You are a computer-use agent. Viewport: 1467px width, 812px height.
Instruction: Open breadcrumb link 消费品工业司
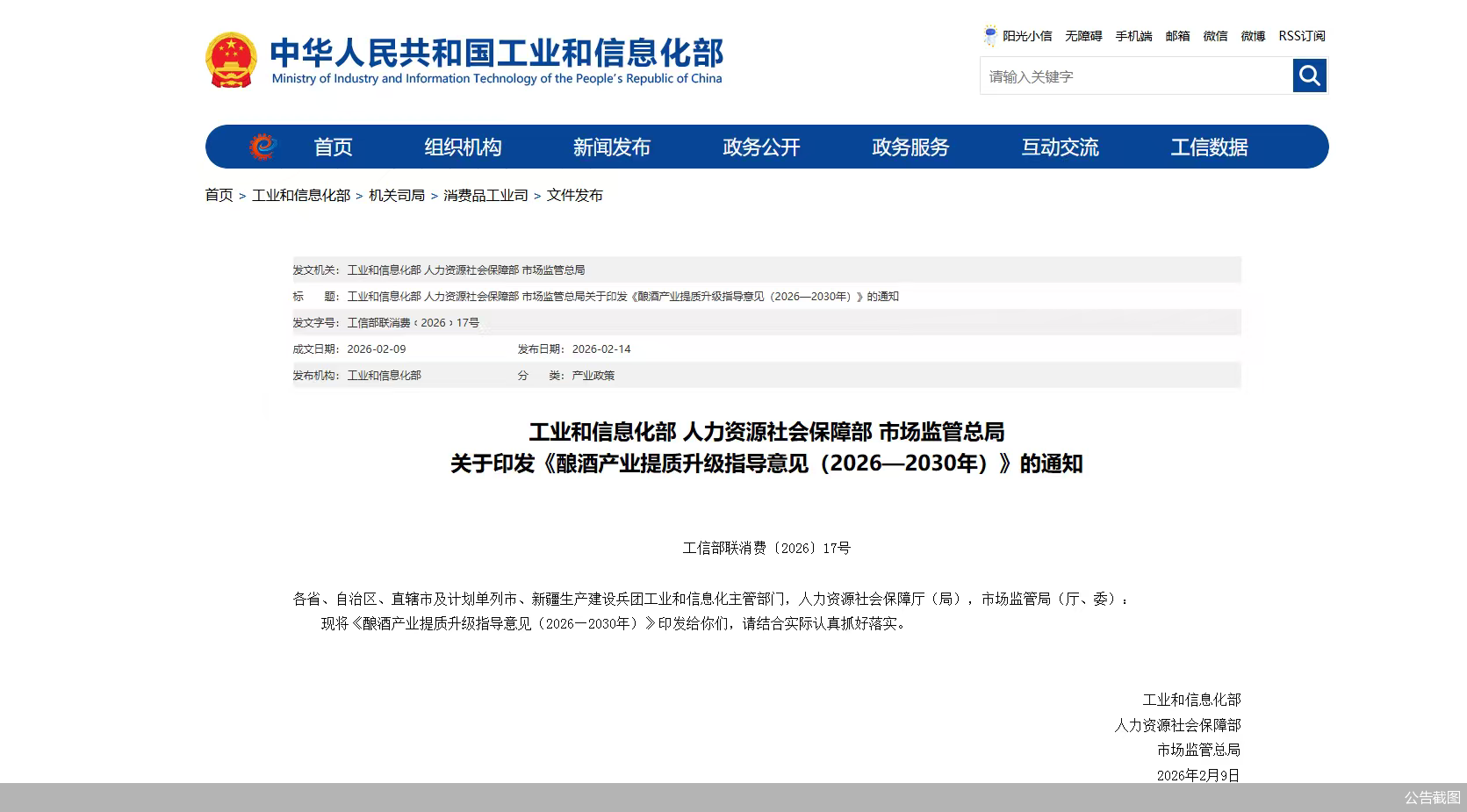coord(485,195)
